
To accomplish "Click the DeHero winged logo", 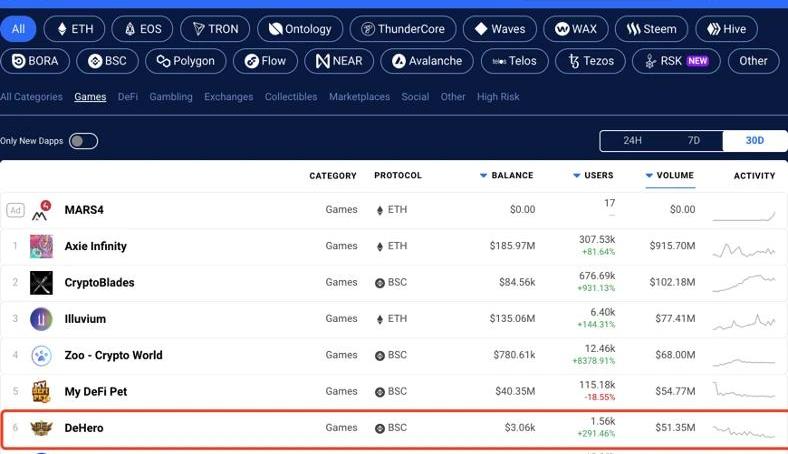I will 41,428.
